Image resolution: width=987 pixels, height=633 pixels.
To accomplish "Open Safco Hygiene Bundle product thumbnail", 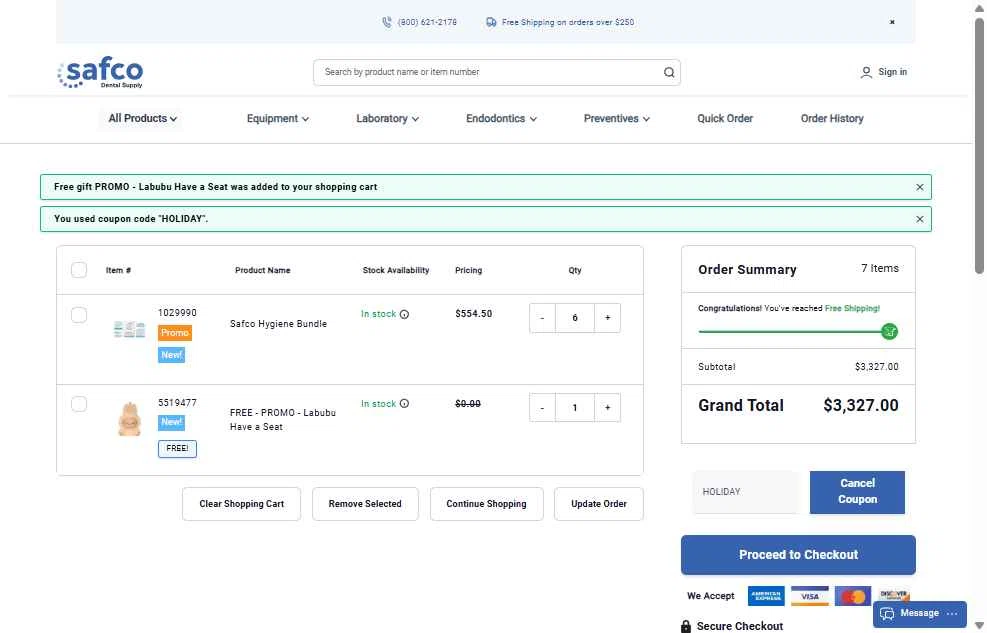I will (129, 329).
